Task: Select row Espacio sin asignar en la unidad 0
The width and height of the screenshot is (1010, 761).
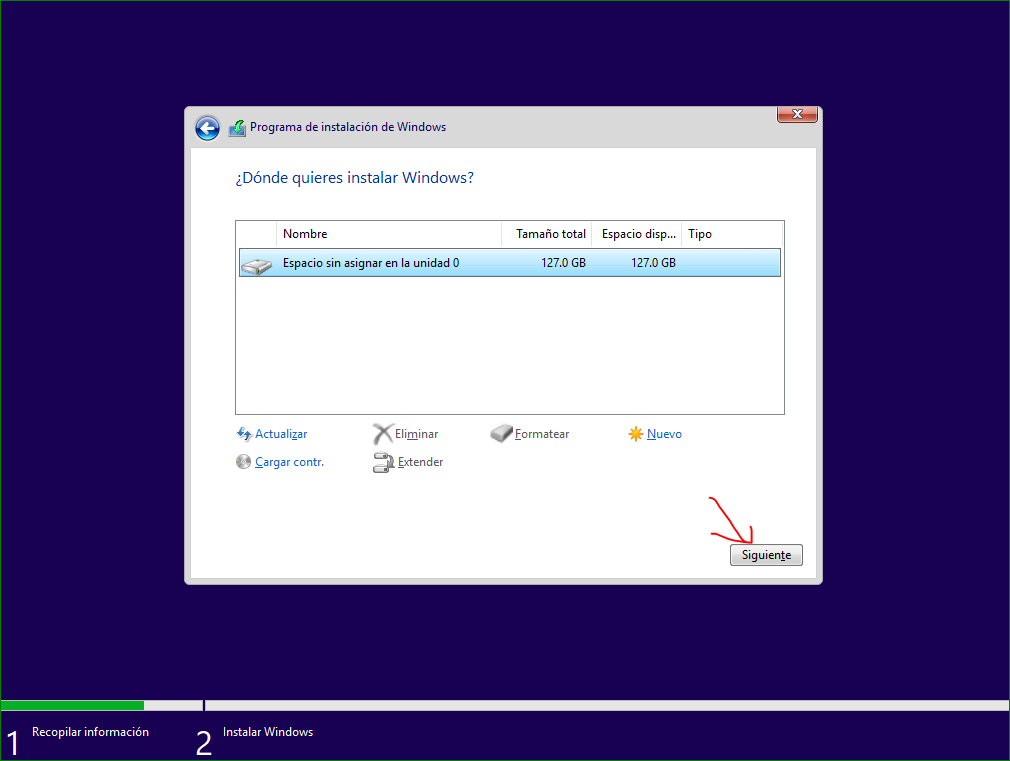Action: 510,263
